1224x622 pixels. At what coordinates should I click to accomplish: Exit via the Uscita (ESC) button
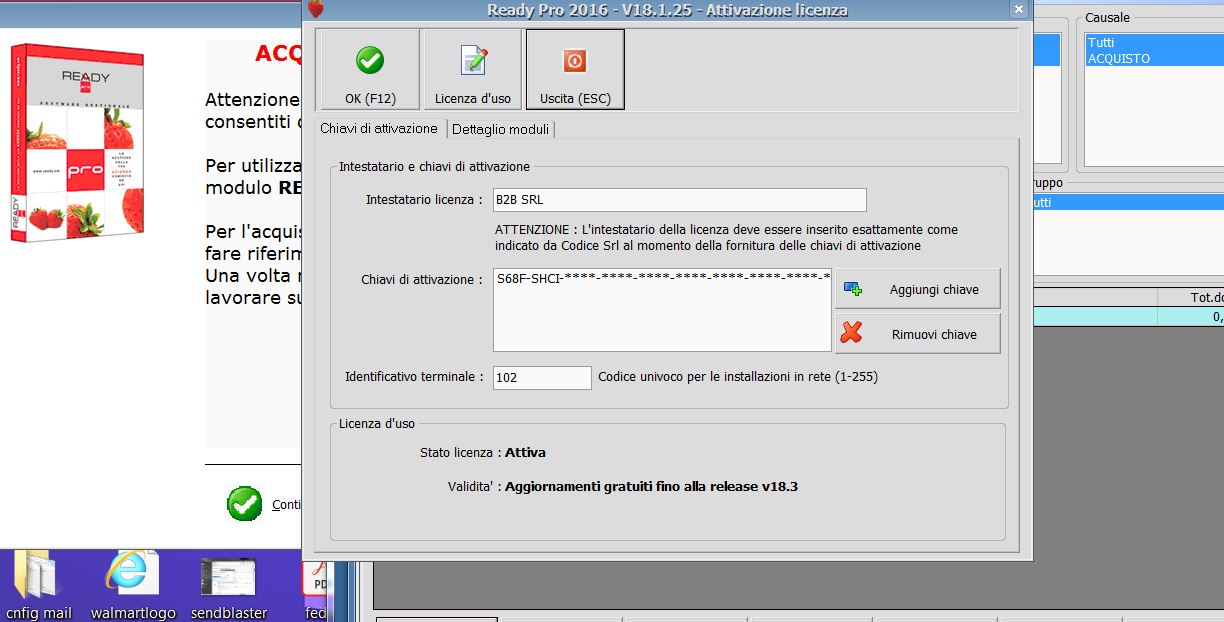(x=575, y=69)
